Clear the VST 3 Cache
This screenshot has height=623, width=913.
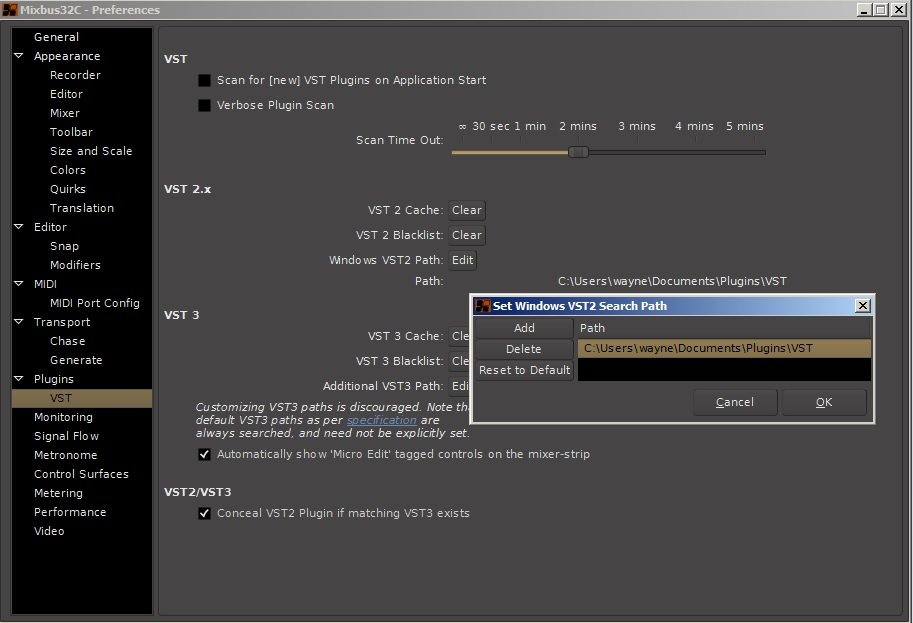pos(460,337)
